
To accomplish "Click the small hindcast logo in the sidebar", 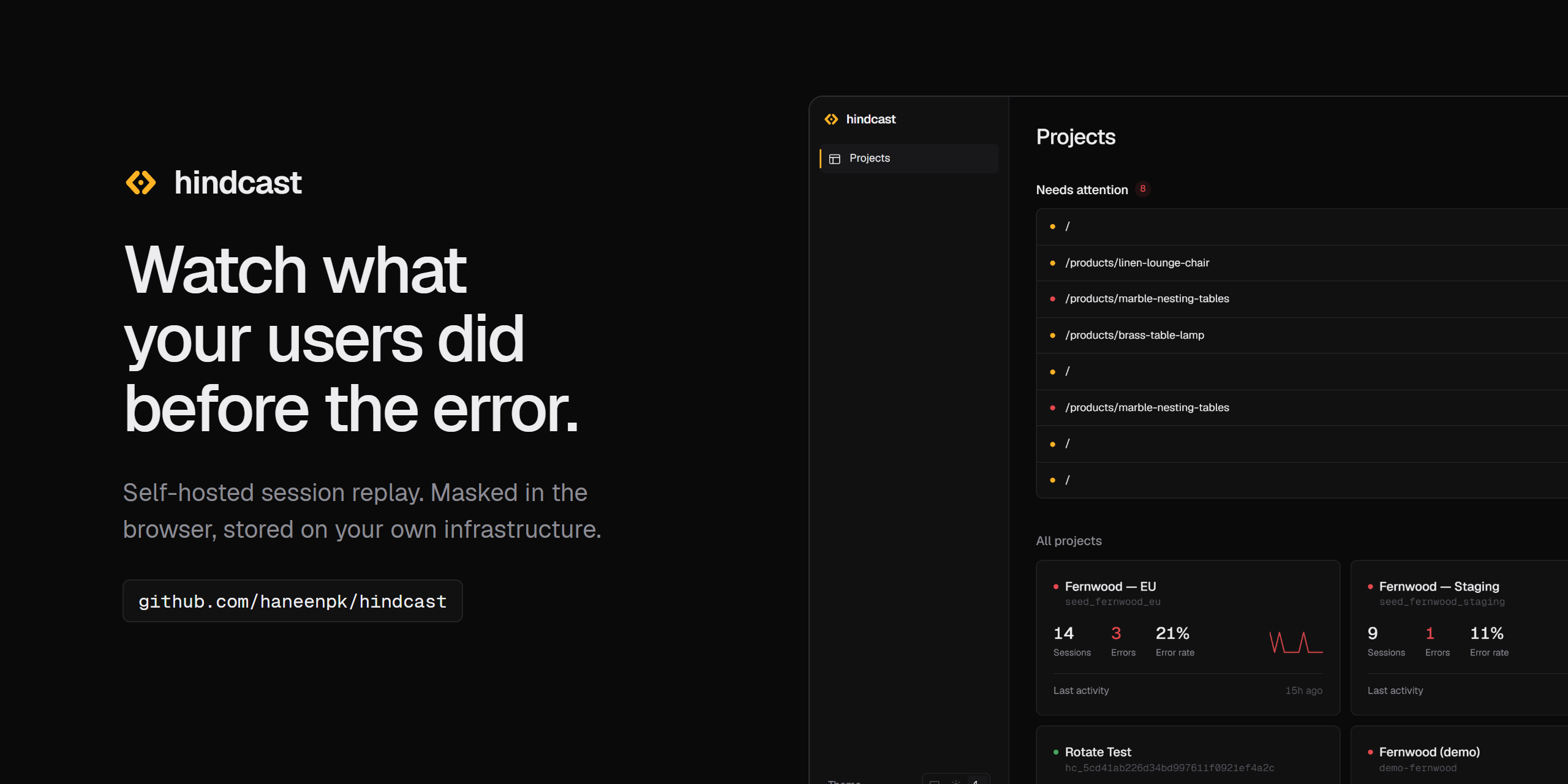I will tap(831, 119).
